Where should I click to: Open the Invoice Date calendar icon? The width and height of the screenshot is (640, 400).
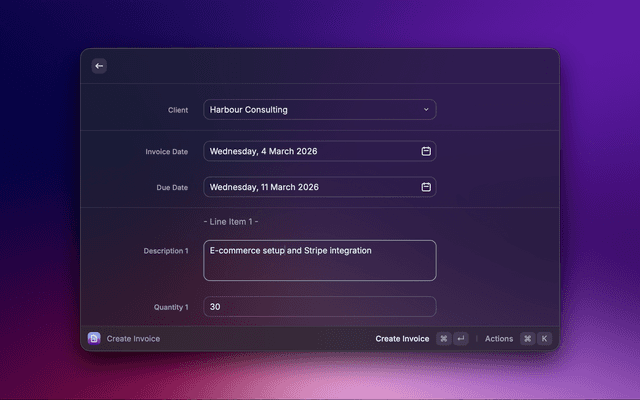pos(426,151)
